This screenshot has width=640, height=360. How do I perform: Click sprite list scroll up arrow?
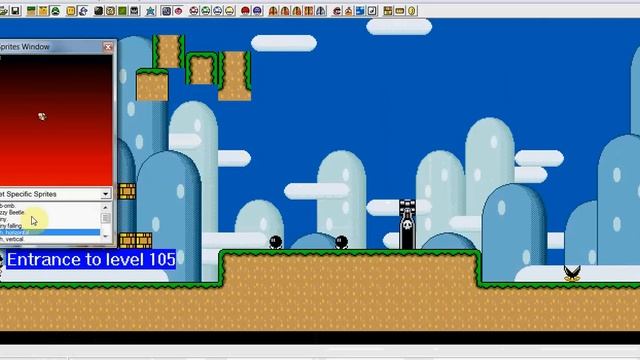pyautogui.click(x=105, y=207)
